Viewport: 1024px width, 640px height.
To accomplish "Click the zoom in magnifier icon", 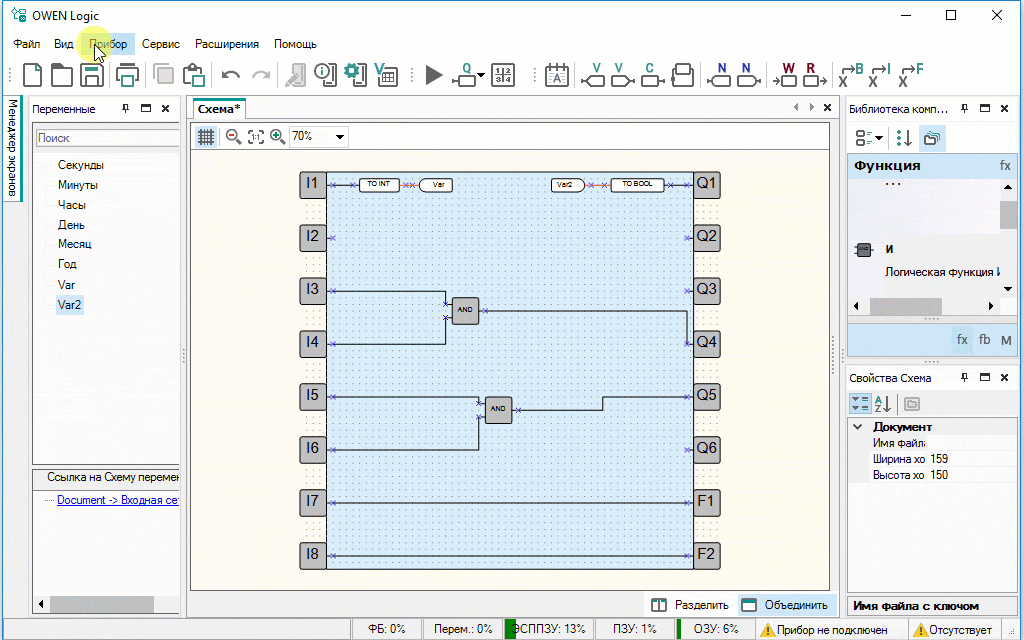I will click(x=277, y=136).
